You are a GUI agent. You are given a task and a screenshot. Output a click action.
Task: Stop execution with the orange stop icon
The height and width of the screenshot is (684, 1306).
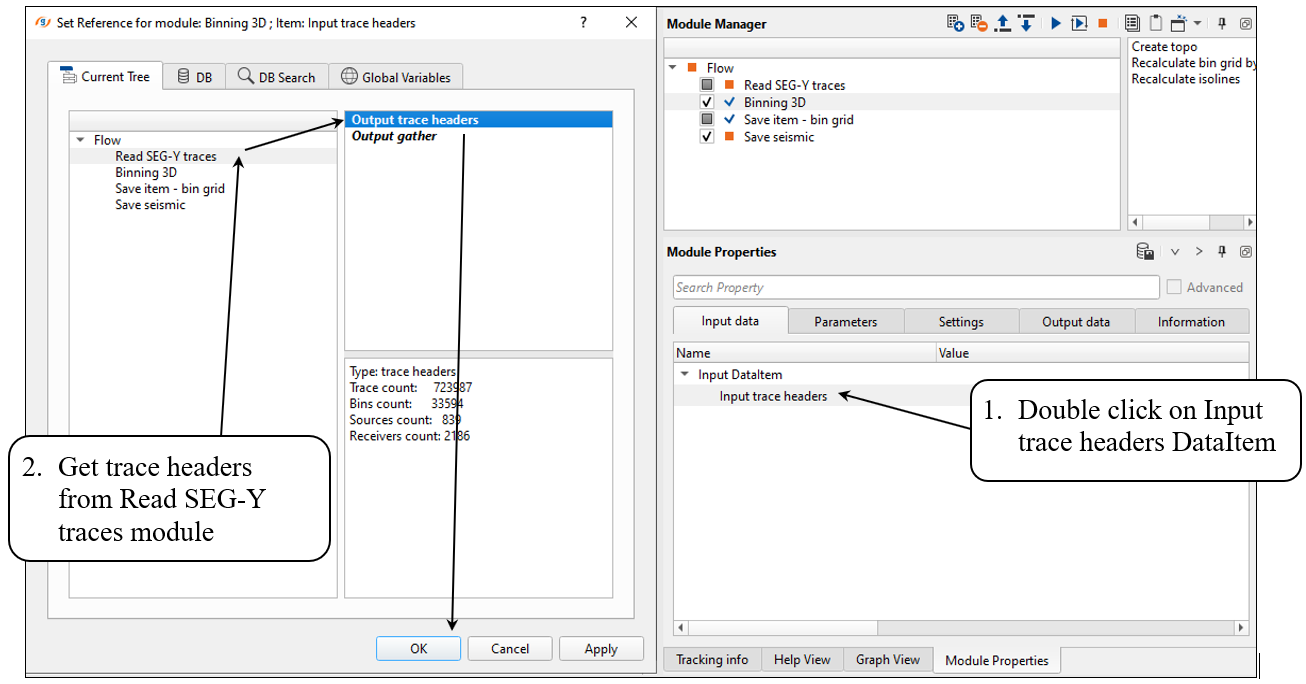point(1103,24)
